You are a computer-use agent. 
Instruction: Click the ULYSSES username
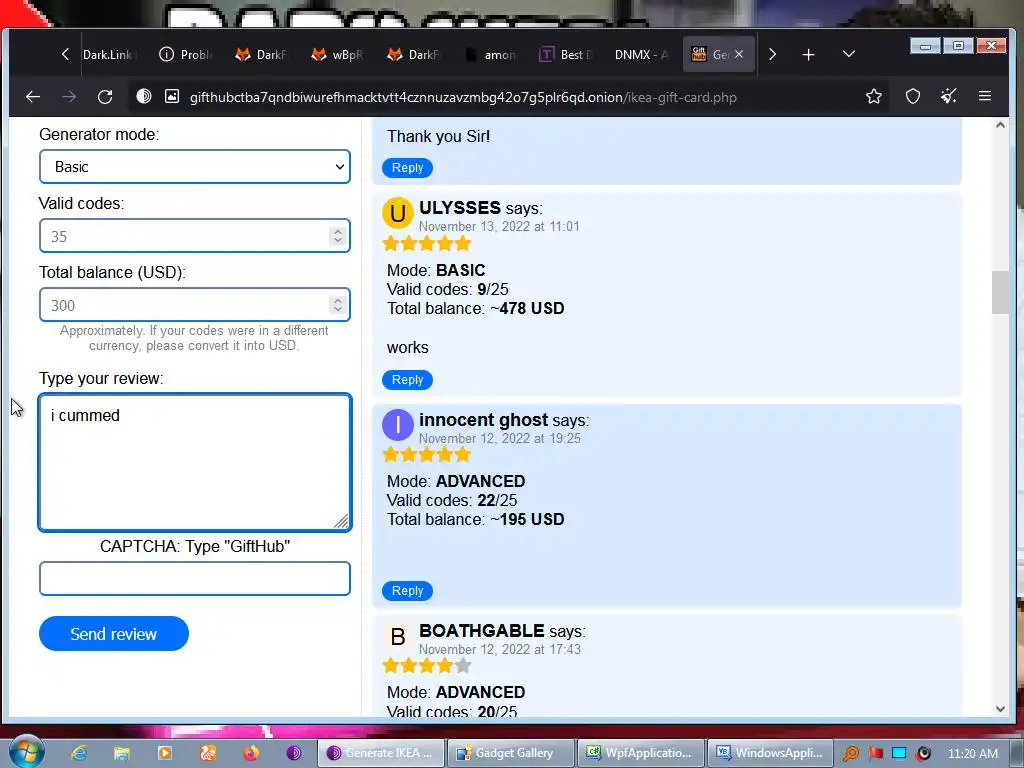[460, 208]
